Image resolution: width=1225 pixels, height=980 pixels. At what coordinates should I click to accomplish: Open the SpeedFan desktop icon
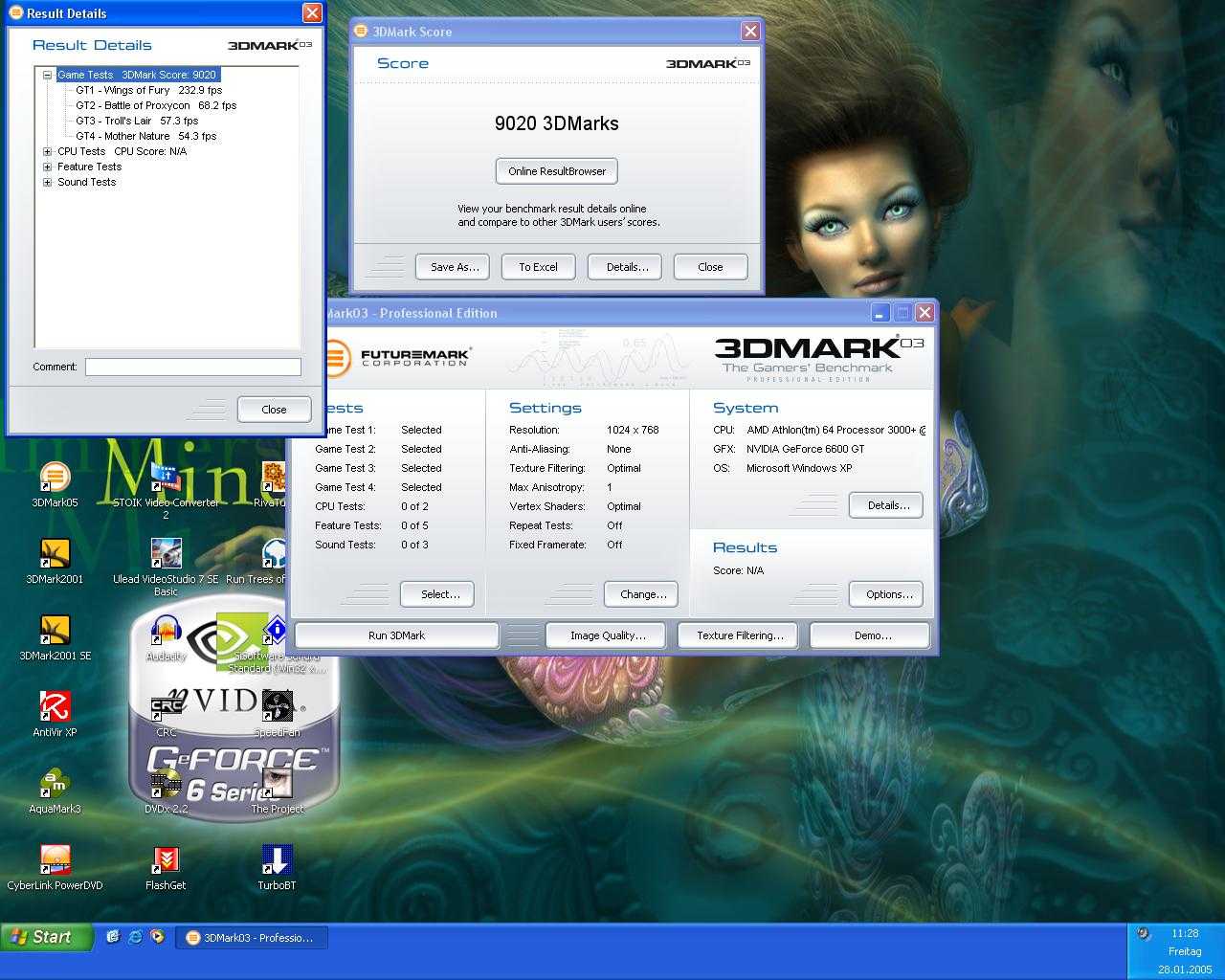(277, 713)
